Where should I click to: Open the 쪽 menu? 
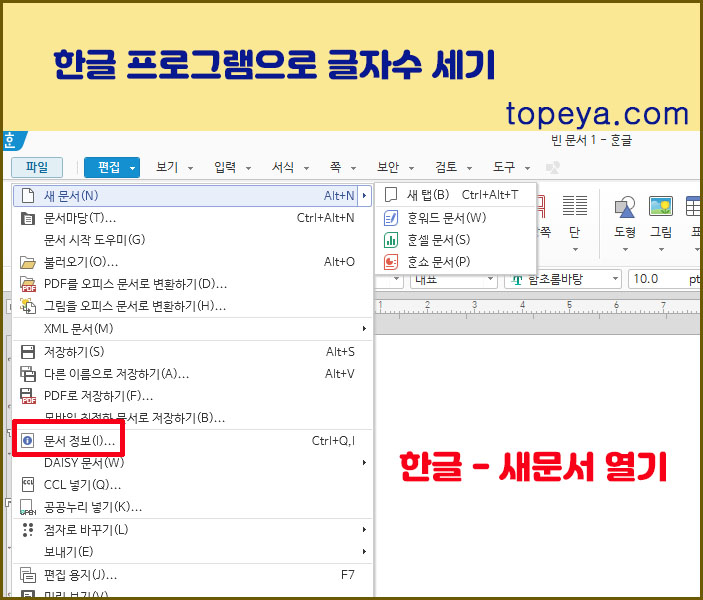coord(335,168)
